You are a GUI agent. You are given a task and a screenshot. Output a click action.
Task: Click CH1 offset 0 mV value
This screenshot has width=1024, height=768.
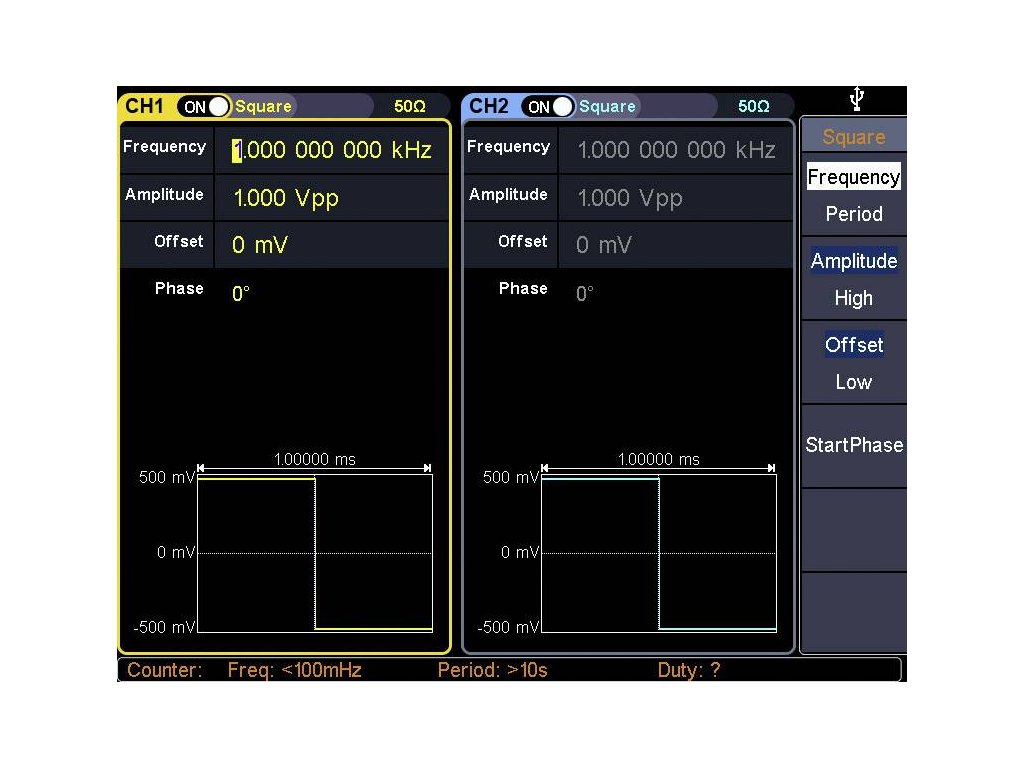[260, 245]
